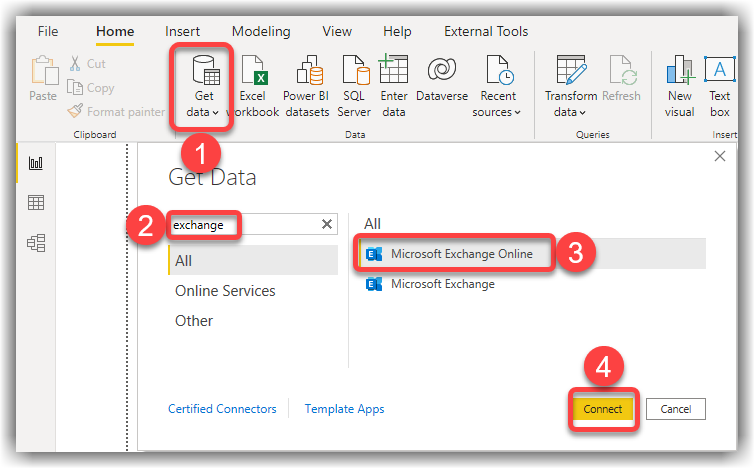
Task: Click the Copy command
Action: pyautogui.click(x=91, y=88)
